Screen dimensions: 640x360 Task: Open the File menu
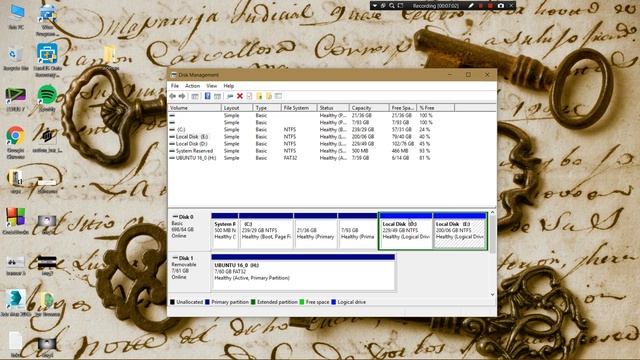[175, 86]
